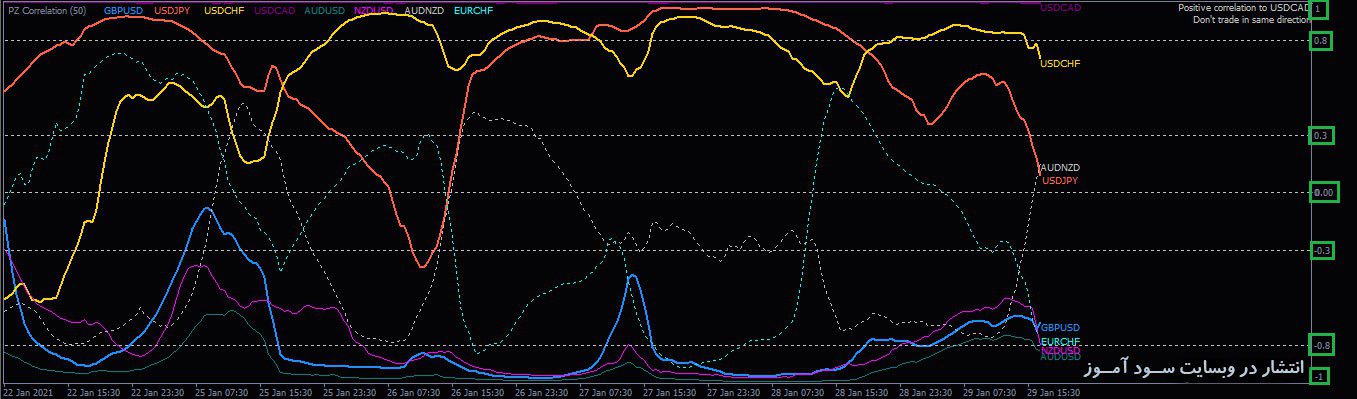This screenshot has height=399, width=1357.
Task: Click the 27 Jan 07:30 time axis label
Action: click(605, 393)
